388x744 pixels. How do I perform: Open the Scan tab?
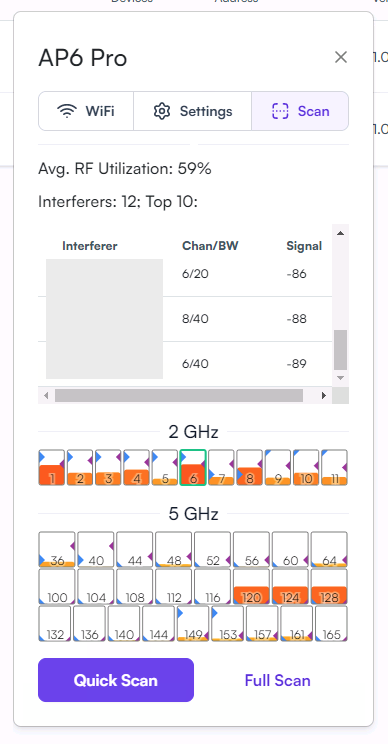coord(300,111)
